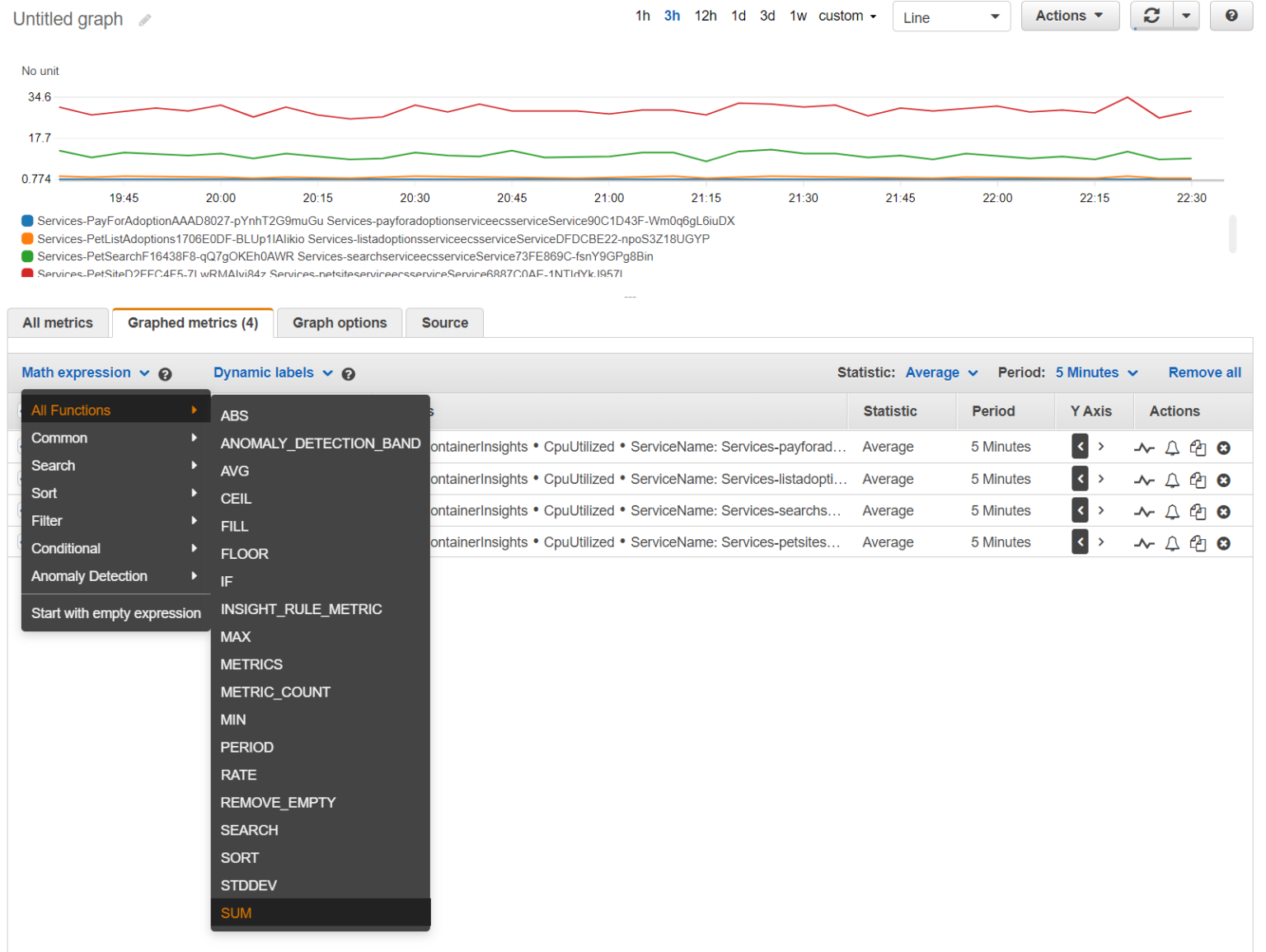Click the pencil icon to rename graph
The image size is (1266, 952).
[145, 20]
